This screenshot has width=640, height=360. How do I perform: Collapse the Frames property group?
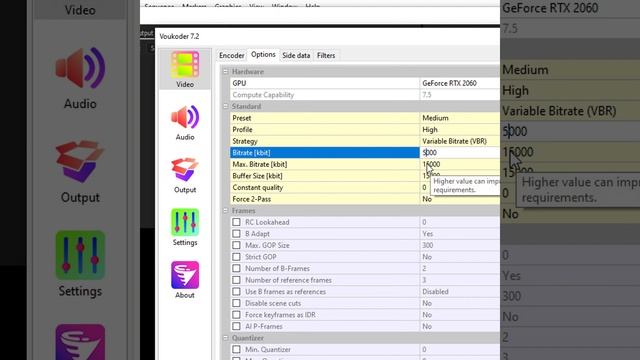pyautogui.click(x=225, y=211)
